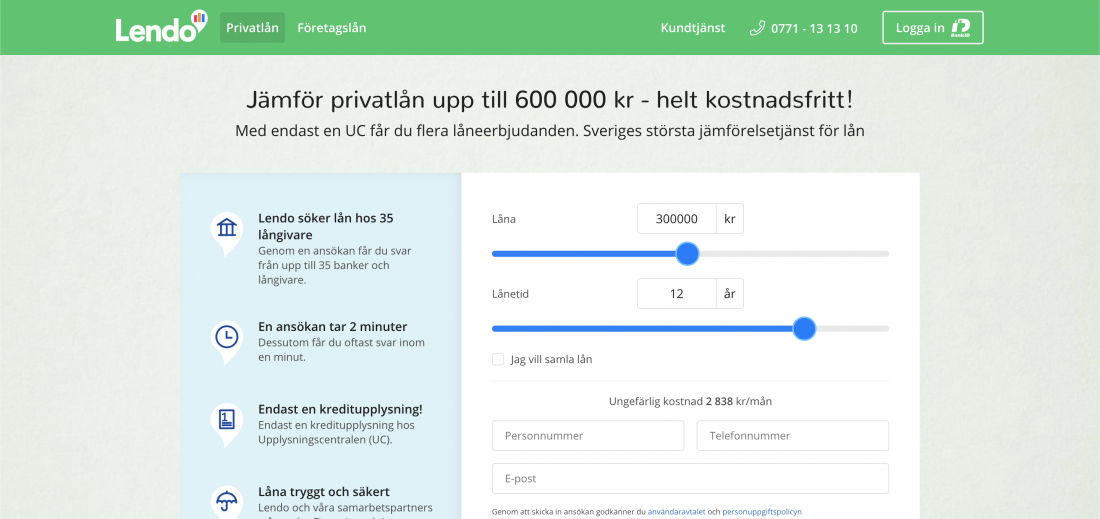This screenshot has width=1100, height=519.
Task: Open the Kundtjänst page
Action: (x=693, y=28)
